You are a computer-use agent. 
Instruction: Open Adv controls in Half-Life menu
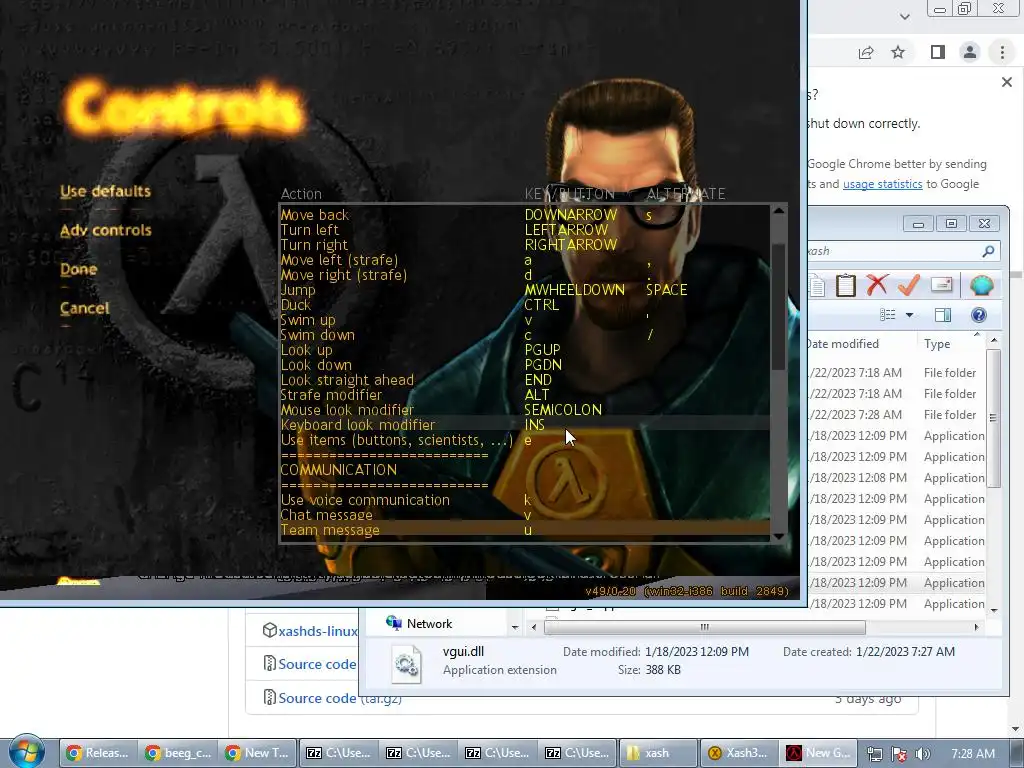coord(105,231)
